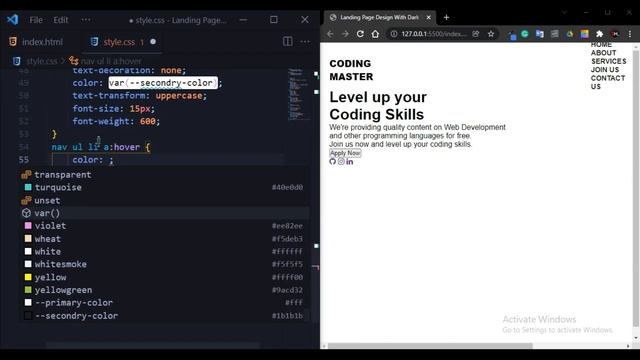Click the JOIN US nav link
This screenshot has width=640, height=360.
point(605,70)
